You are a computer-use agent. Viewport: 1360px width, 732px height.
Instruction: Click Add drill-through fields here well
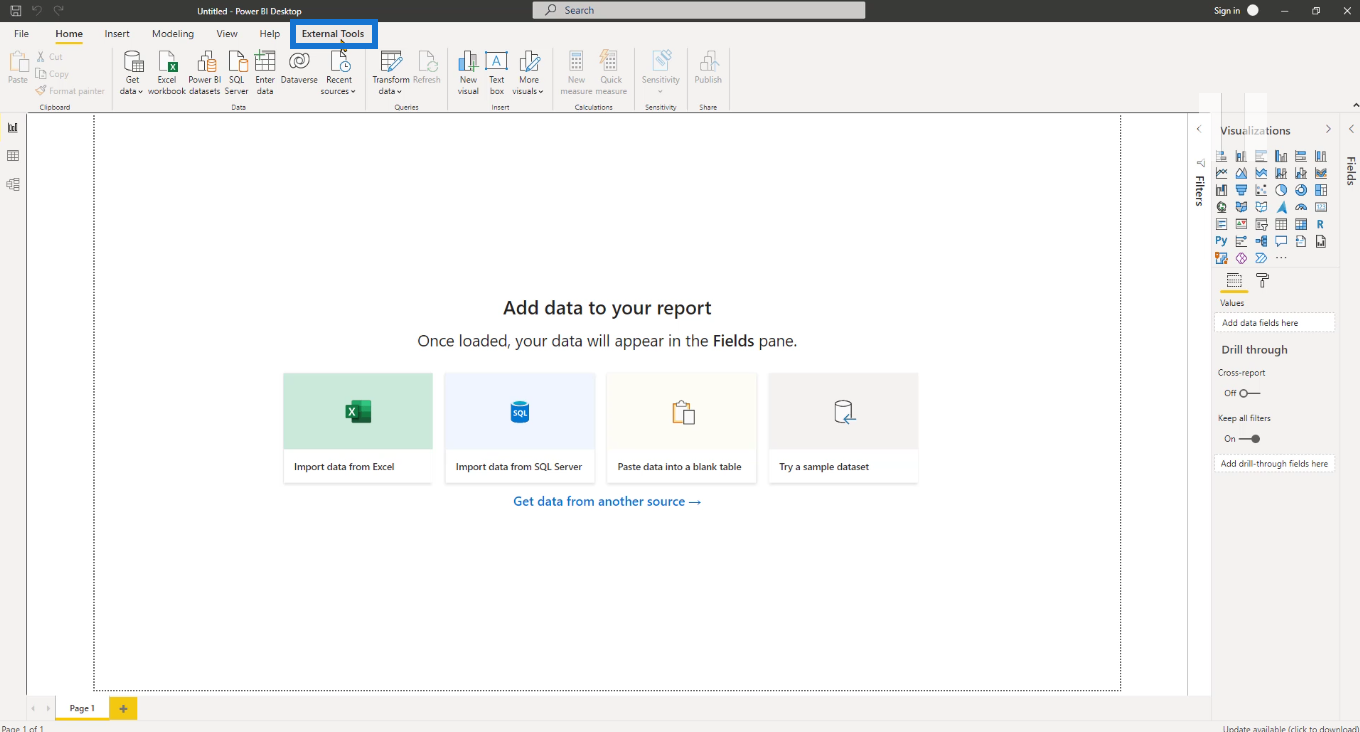click(x=1275, y=463)
